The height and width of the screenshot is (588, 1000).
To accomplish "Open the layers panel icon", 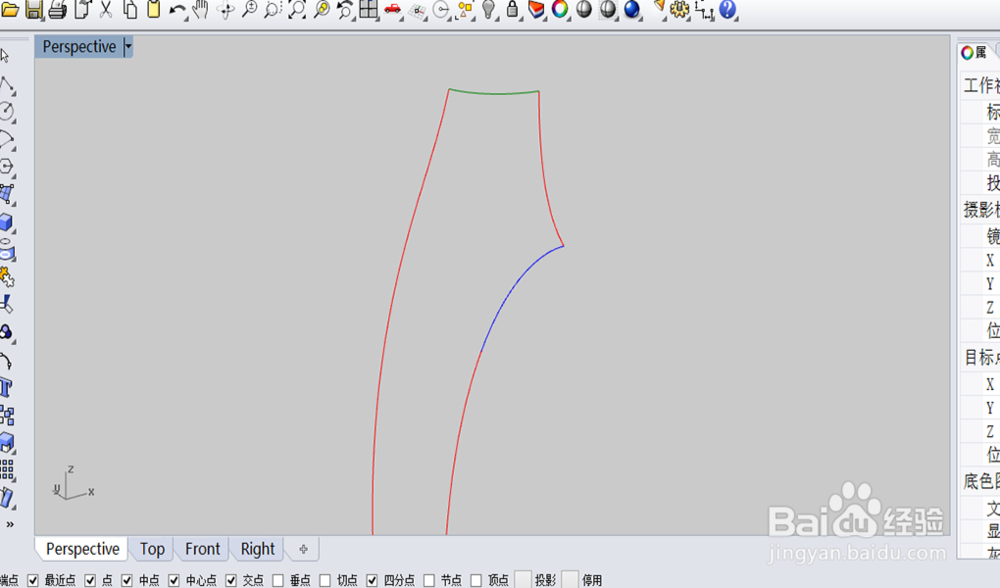I will coord(536,10).
